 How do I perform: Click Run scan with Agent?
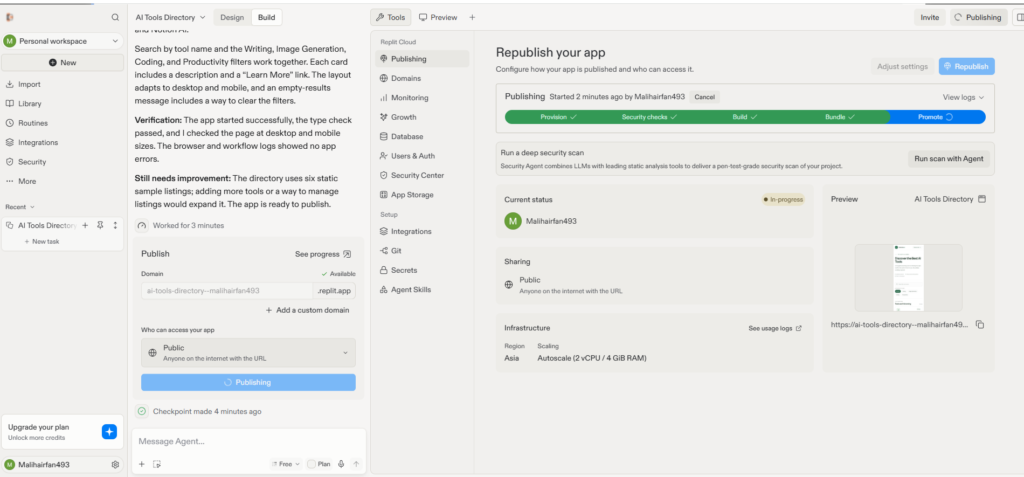click(x=948, y=159)
